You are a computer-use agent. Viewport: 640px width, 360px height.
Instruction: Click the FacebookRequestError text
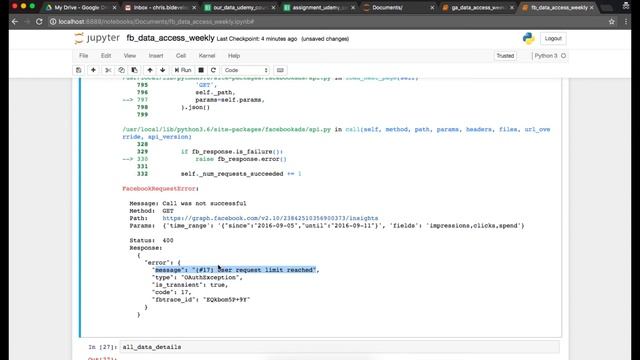pyautogui.click(x=160, y=189)
